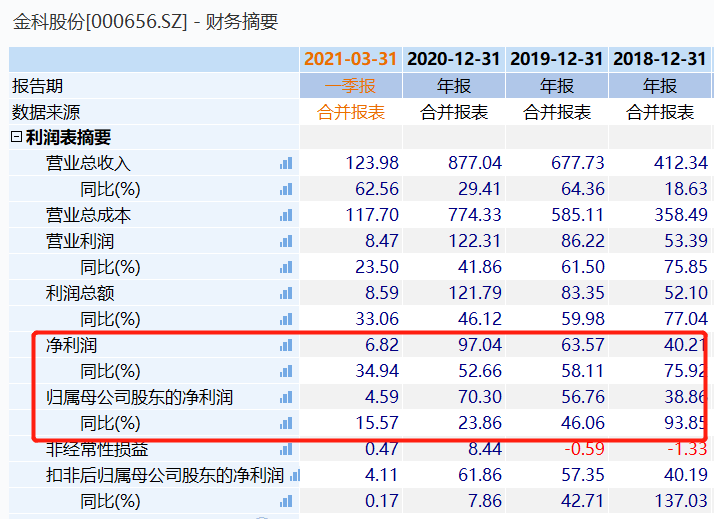Click the 70.30 parent net profit value
This screenshot has height=519, width=714.
(480, 397)
